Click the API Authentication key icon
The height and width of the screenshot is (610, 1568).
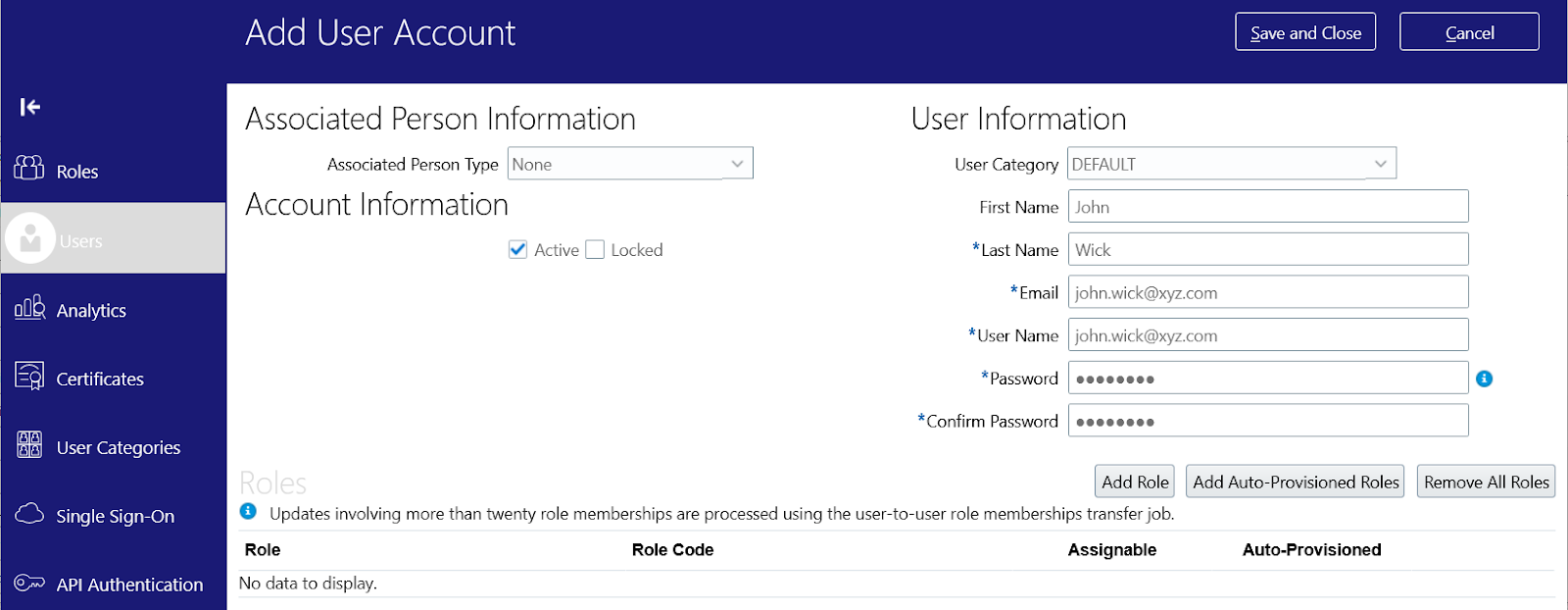[29, 583]
